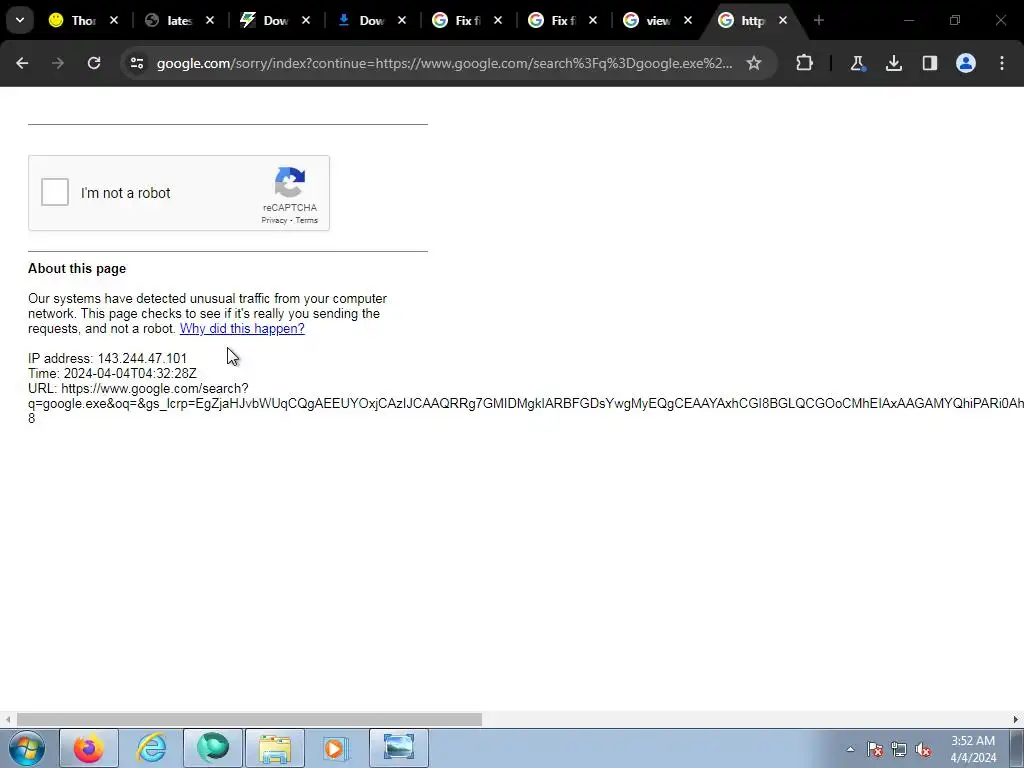Open reCAPTCHA Terms link
The image size is (1024, 768).
tap(306, 220)
